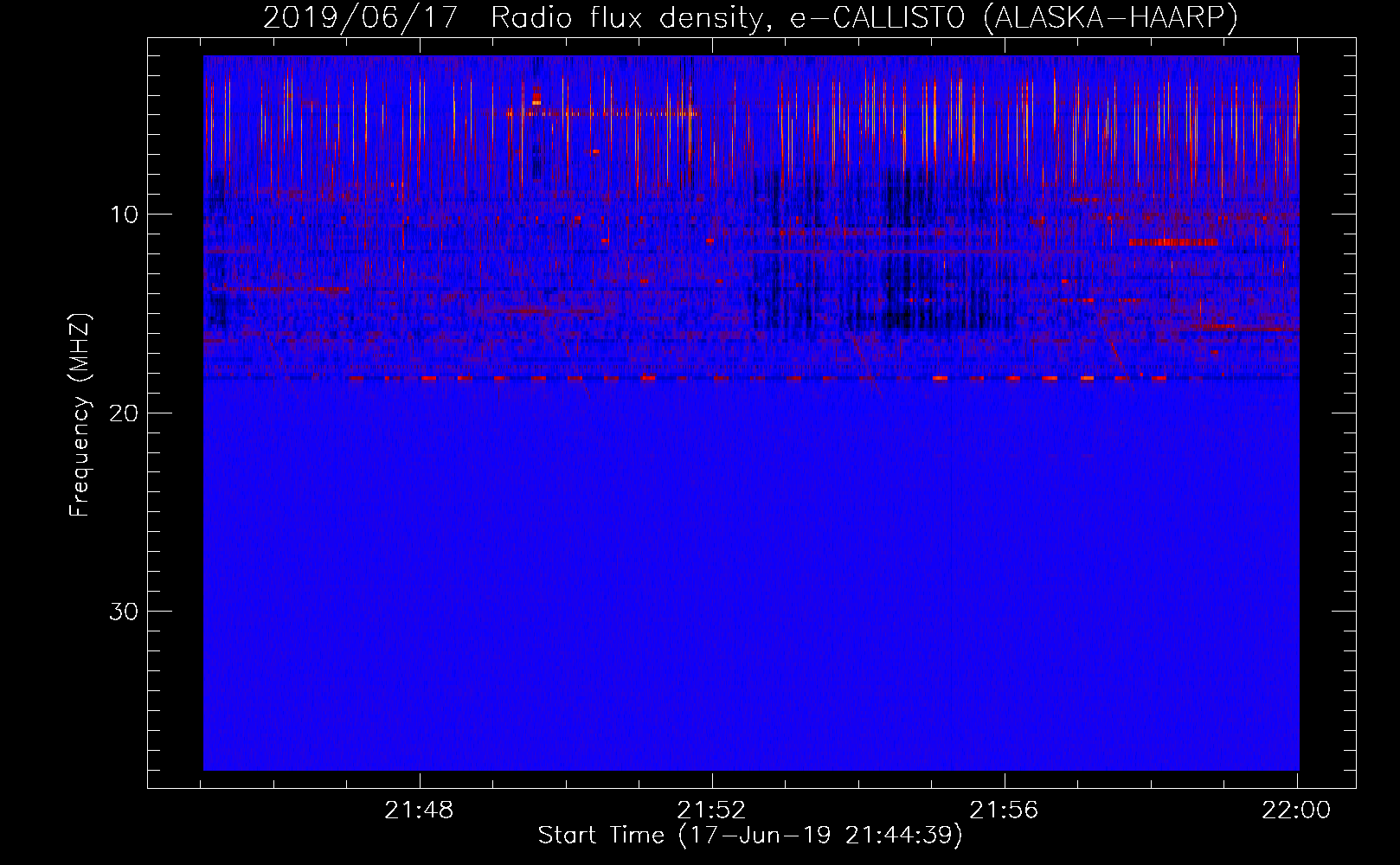
Task: Click the 30 frequency tick label
Action: [125, 612]
